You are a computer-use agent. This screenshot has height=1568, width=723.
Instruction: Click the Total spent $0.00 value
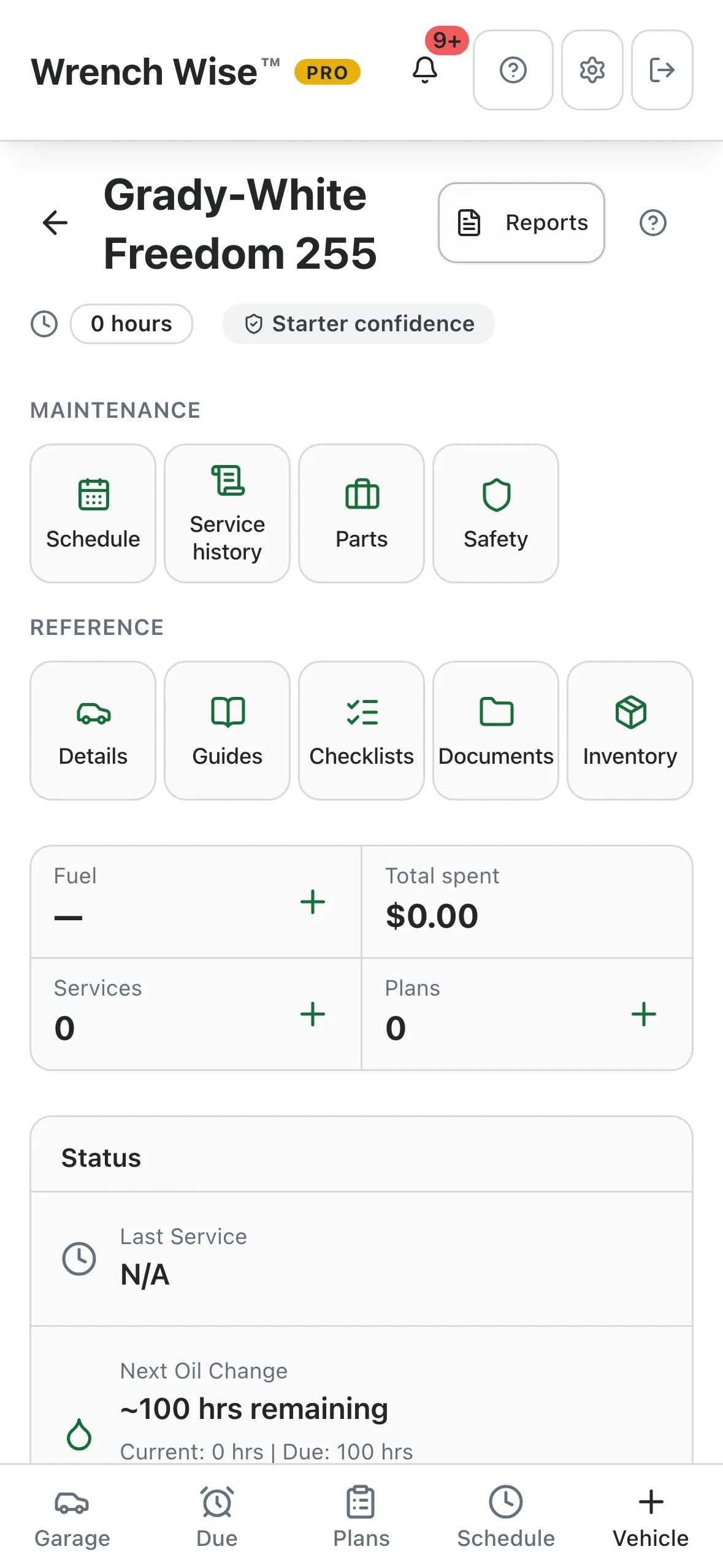(432, 916)
